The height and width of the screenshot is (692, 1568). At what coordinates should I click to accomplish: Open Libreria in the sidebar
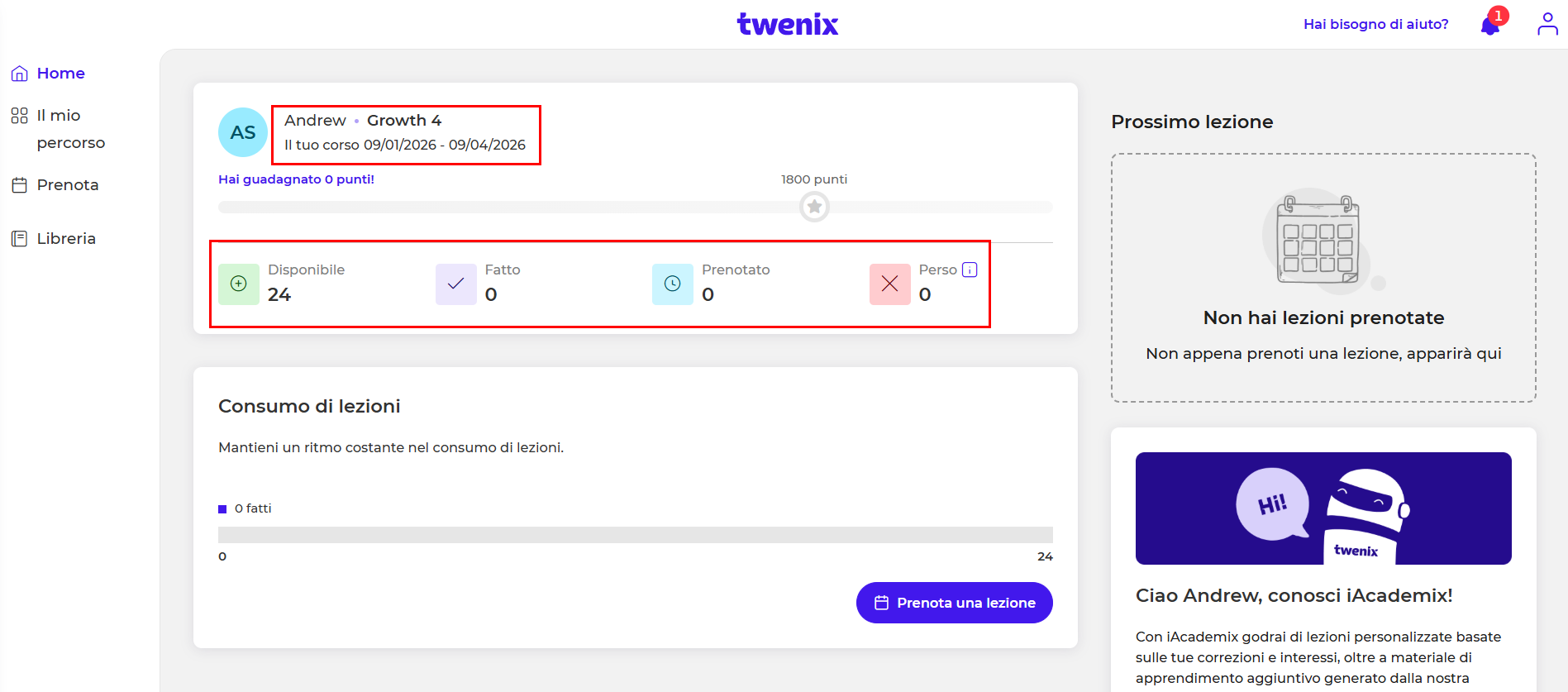point(65,239)
